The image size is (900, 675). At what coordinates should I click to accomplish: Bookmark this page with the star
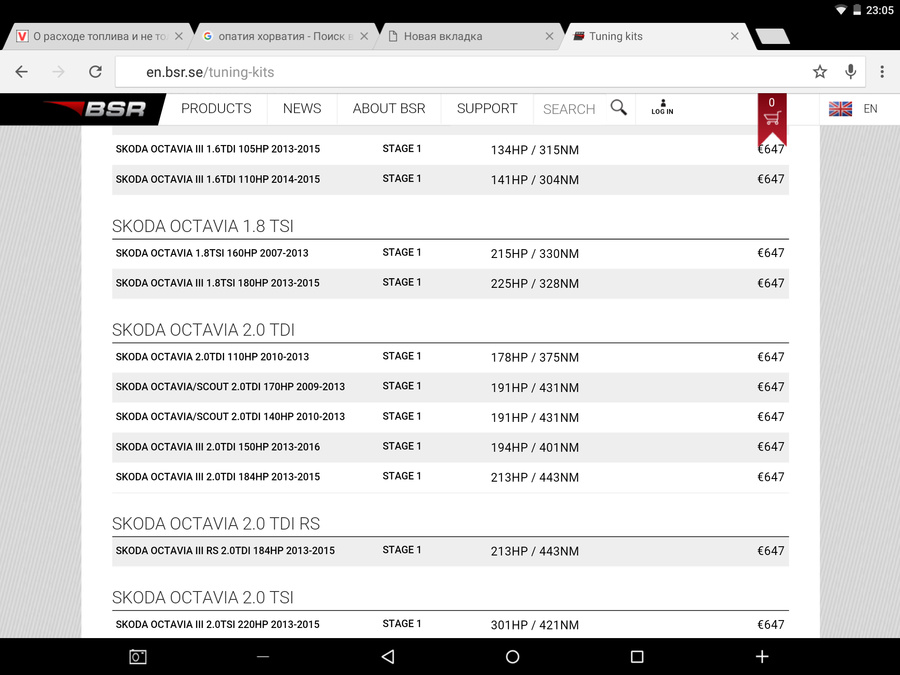(x=820, y=72)
